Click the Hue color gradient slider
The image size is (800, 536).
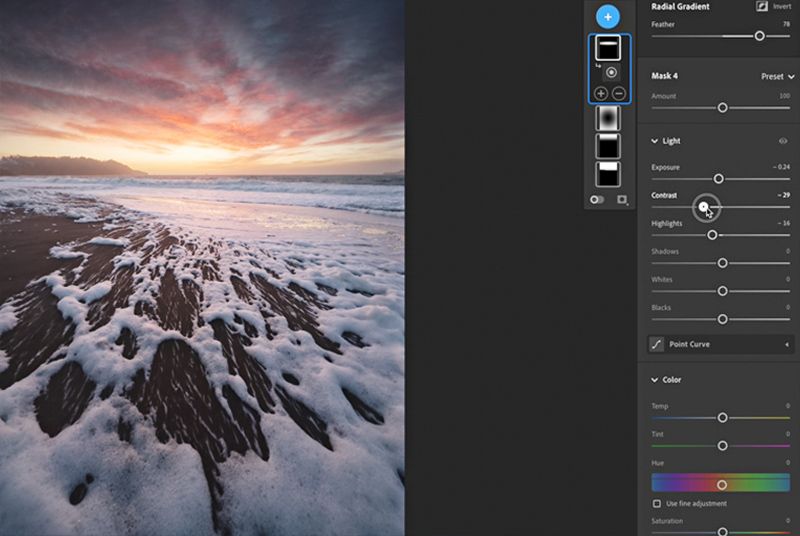click(x=720, y=484)
